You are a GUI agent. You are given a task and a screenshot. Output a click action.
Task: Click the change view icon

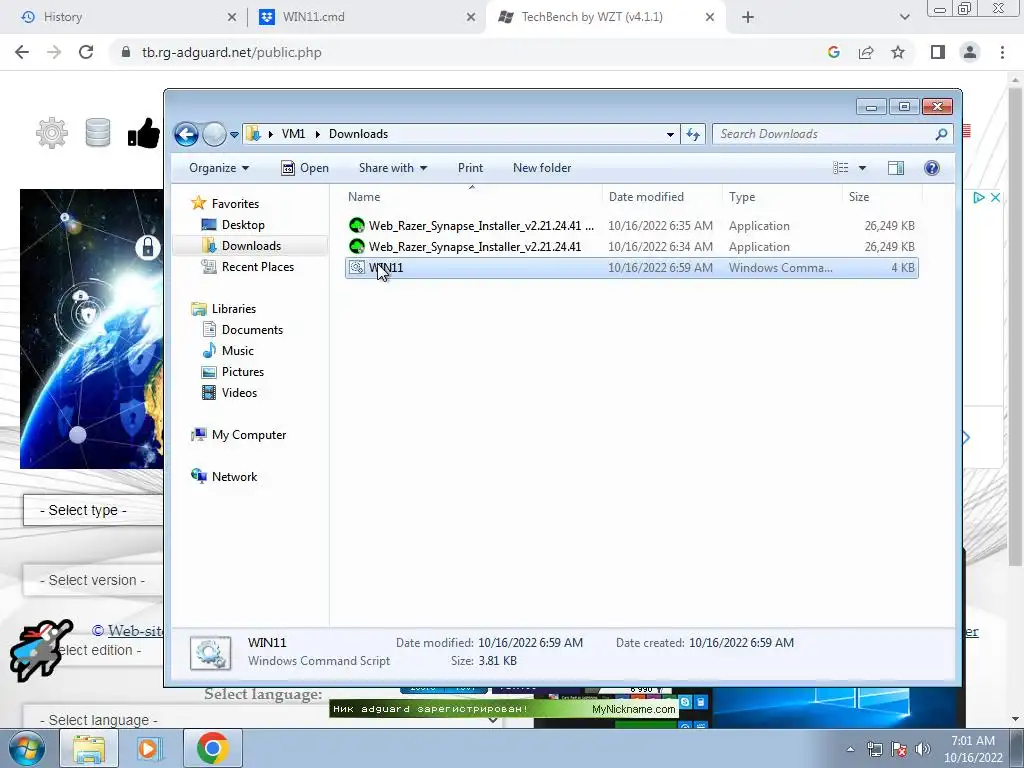coord(840,168)
